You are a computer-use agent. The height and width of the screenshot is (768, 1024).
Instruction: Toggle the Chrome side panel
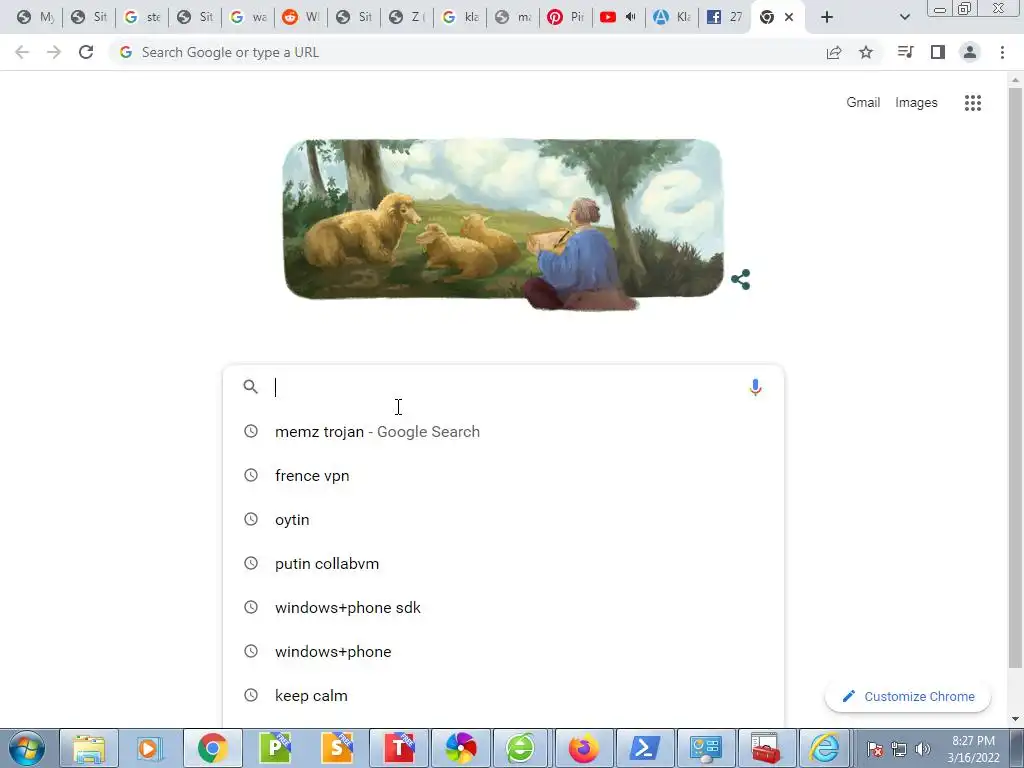(938, 52)
